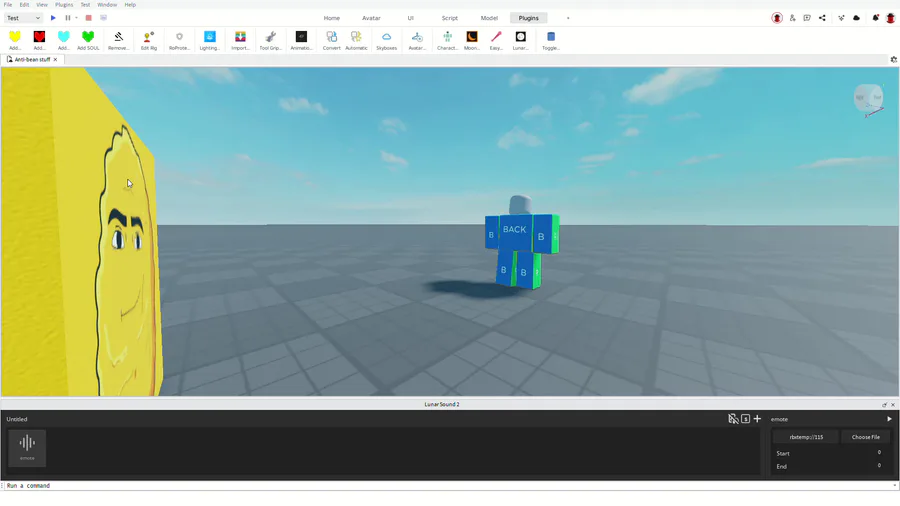Viewport: 900px width, 506px height.
Task: Open the Window menu
Action: (x=107, y=5)
